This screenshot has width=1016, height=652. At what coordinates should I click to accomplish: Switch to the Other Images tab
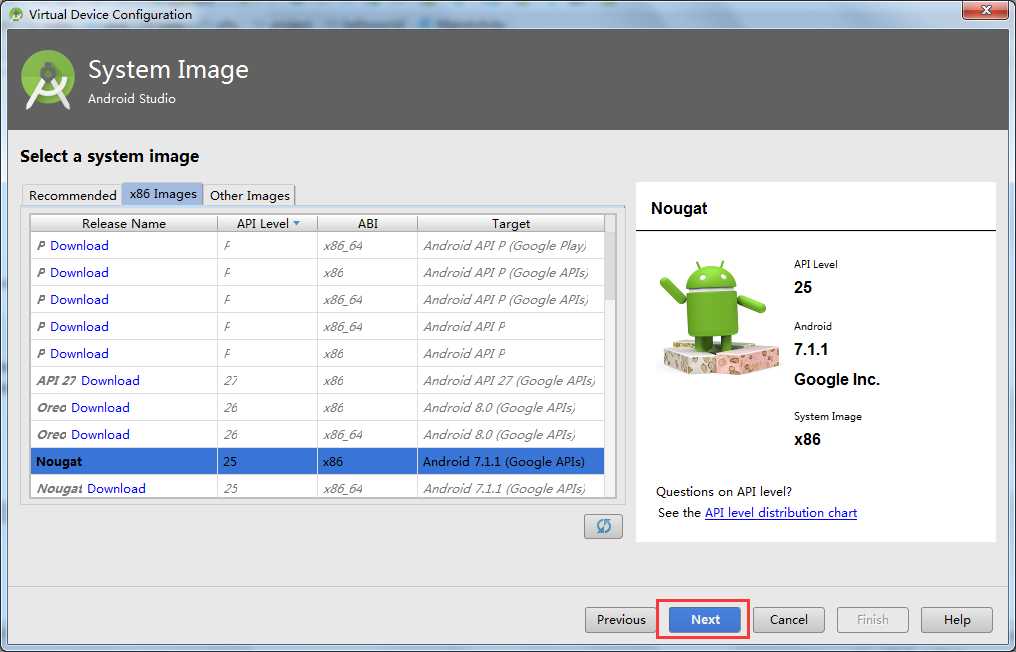pos(249,195)
